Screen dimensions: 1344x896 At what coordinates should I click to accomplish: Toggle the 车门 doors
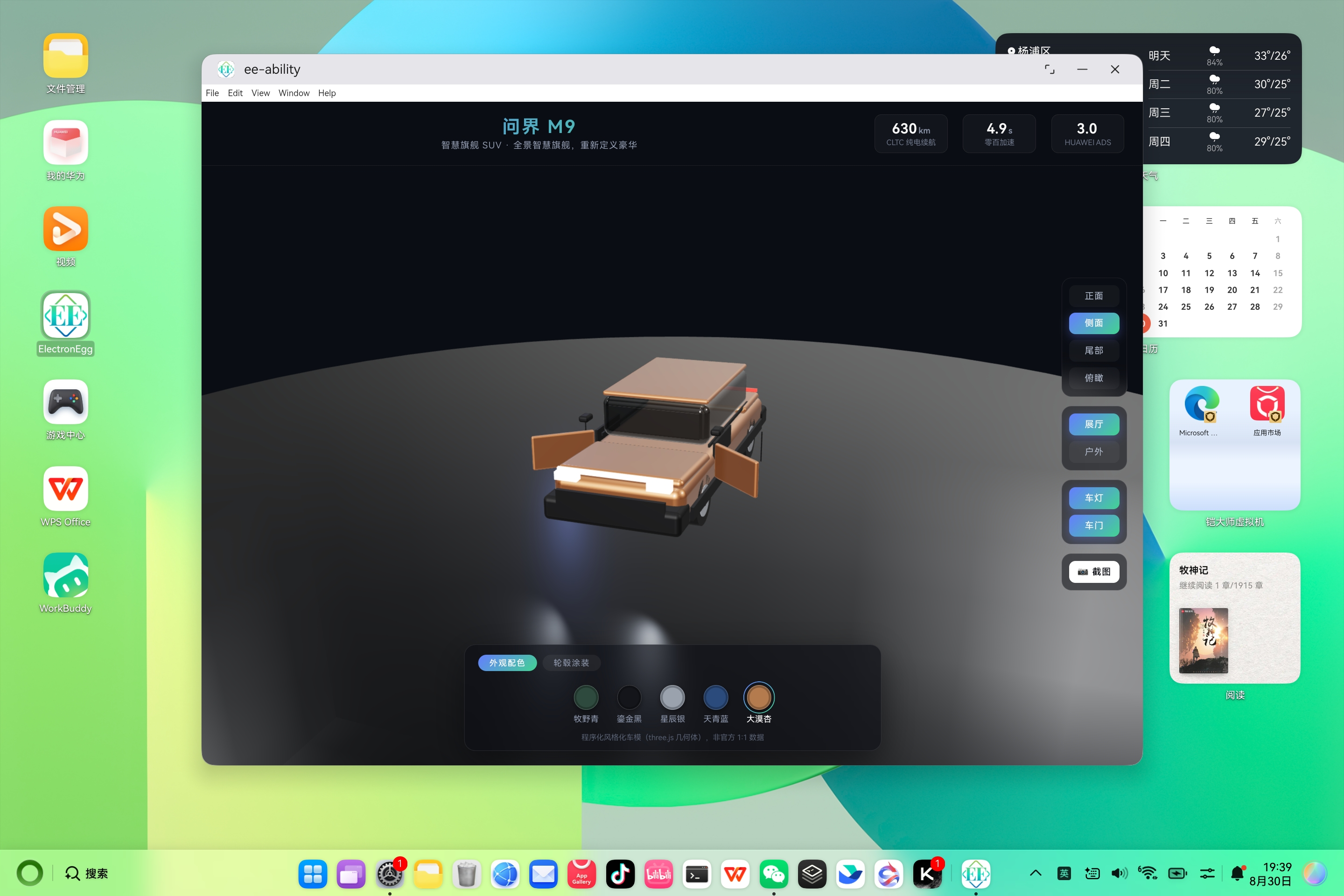[1094, 525]
